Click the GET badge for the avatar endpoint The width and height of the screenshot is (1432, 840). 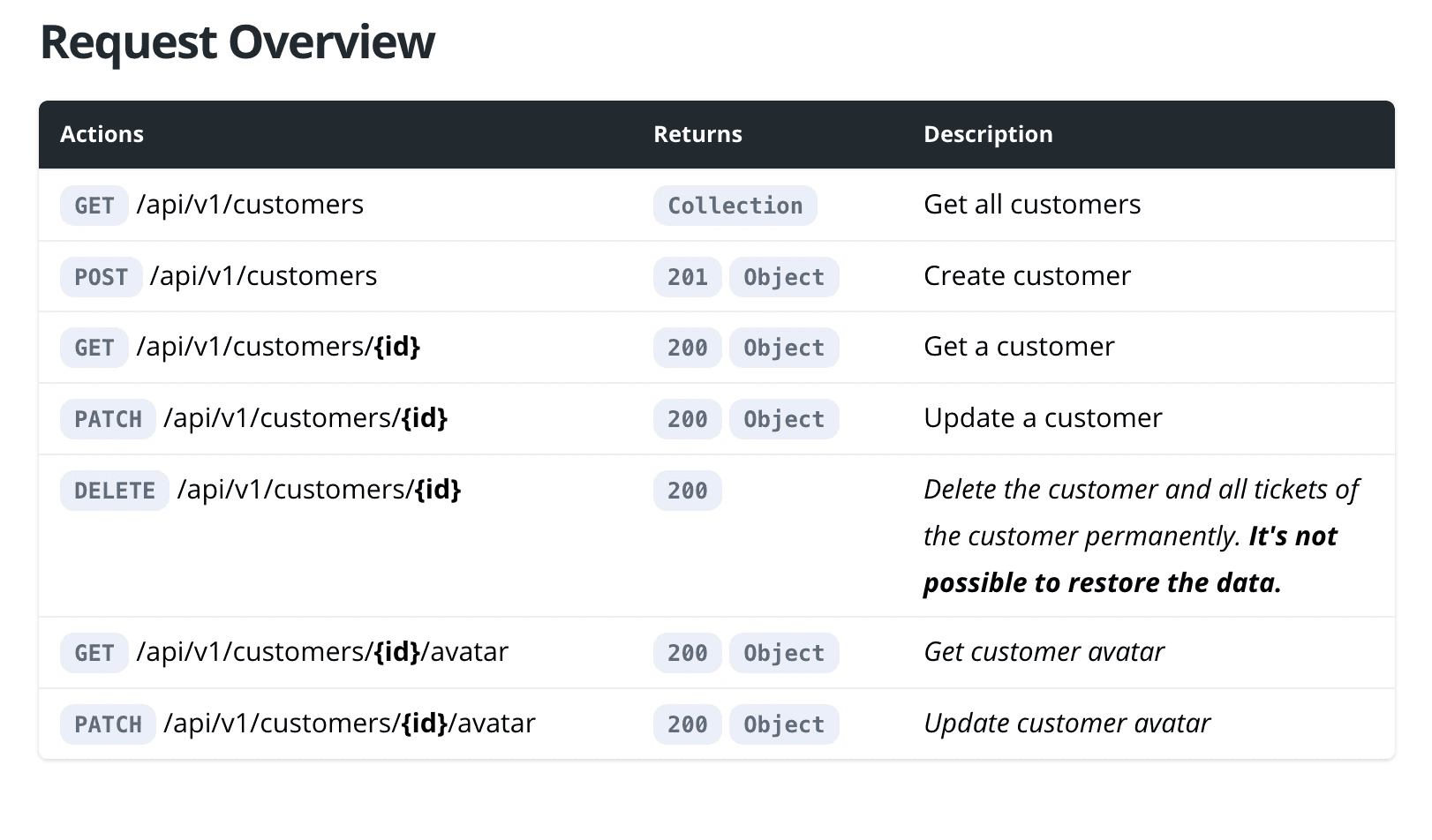click(x=94, y=652)
